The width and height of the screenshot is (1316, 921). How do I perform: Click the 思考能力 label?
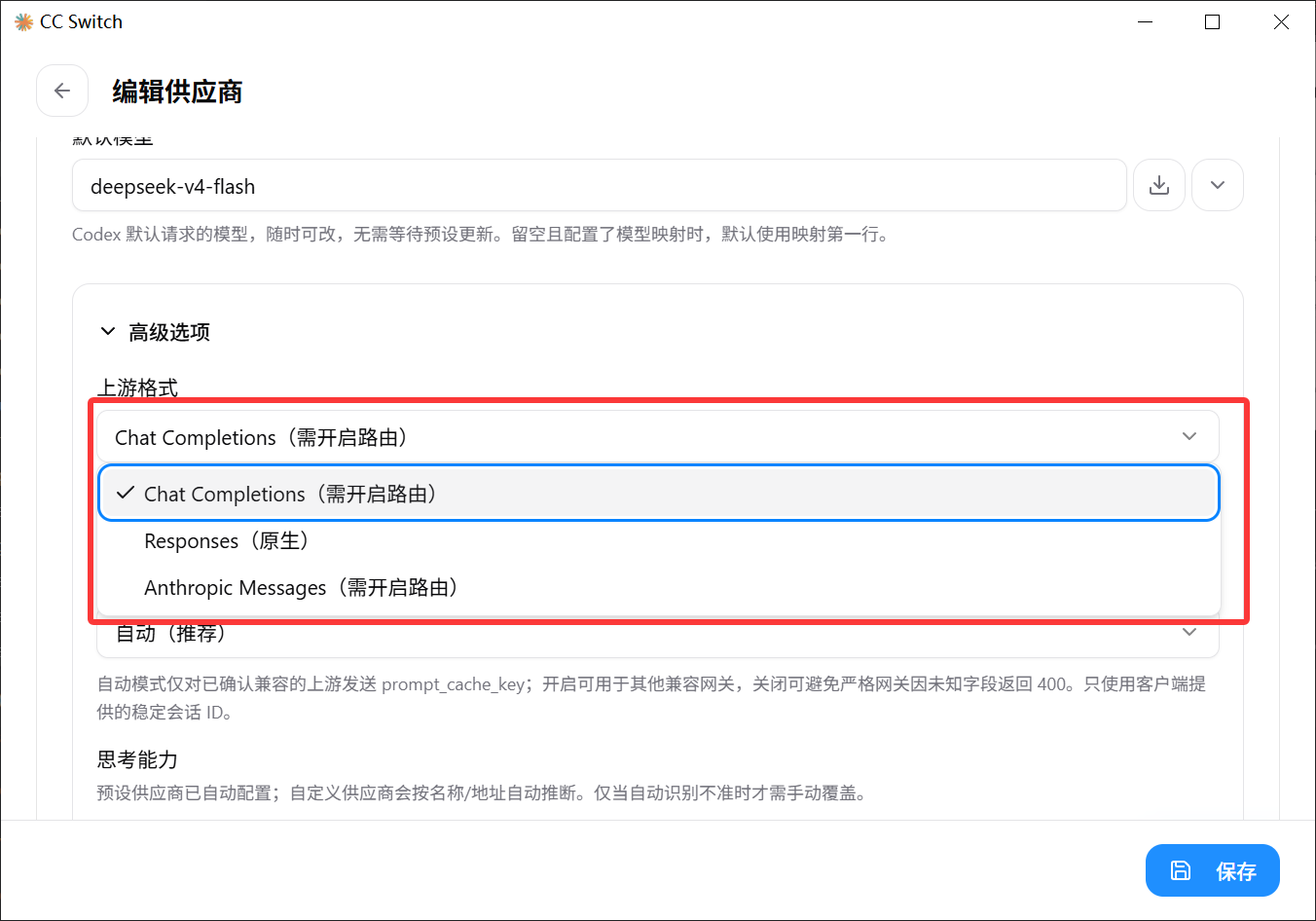tap(137, 759)
